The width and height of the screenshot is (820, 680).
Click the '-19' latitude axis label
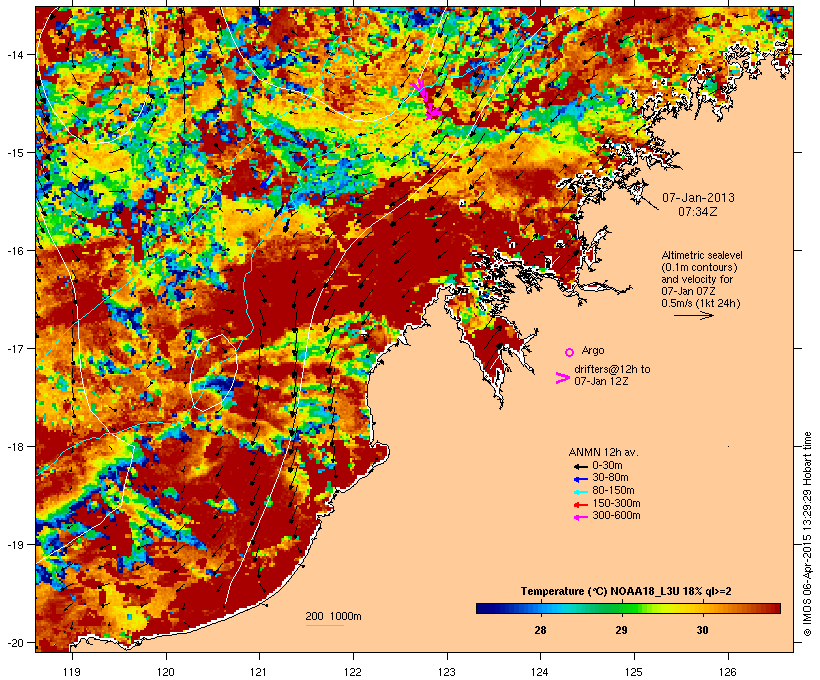pos(14,545)
